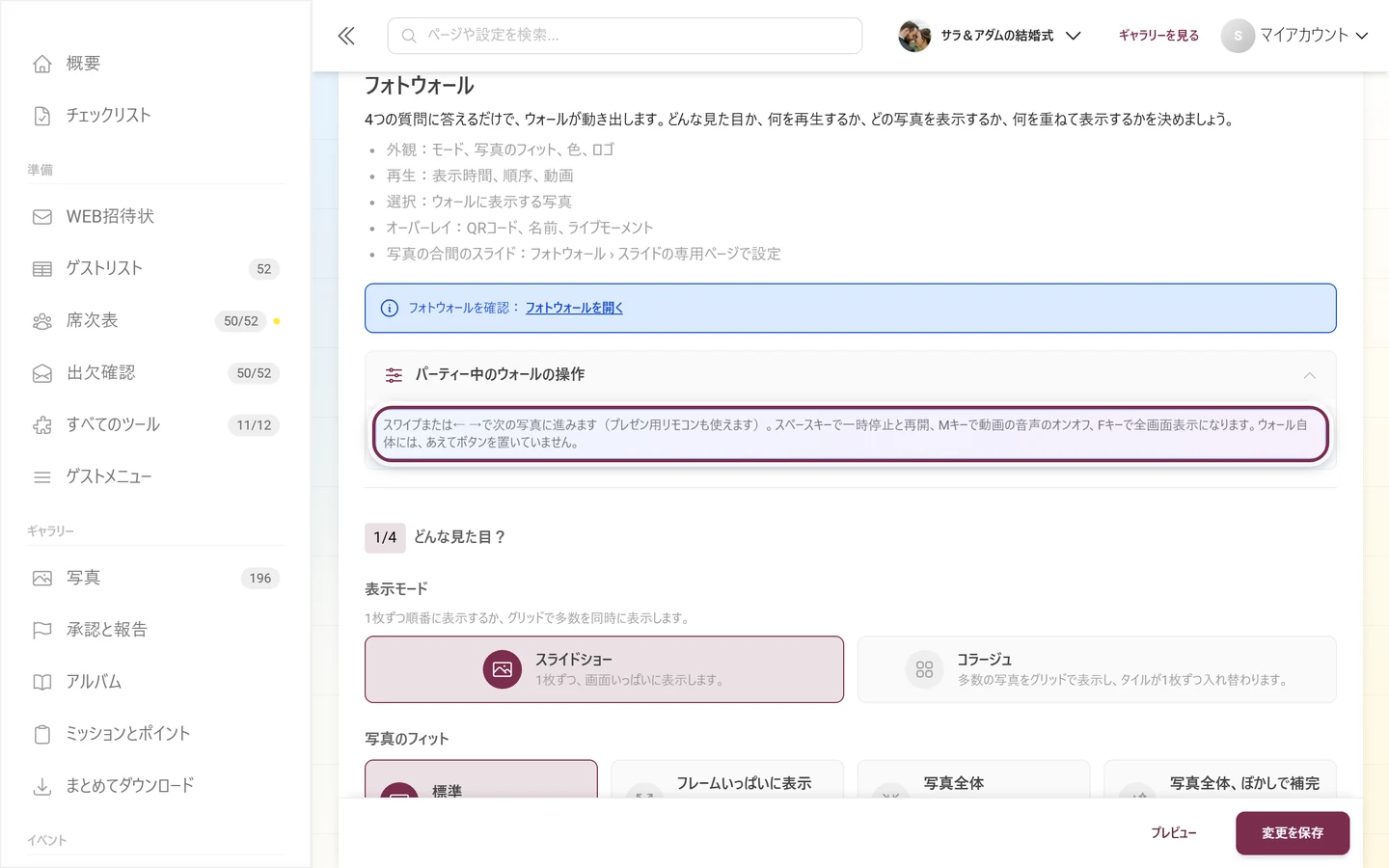Screen dimensions: 1389x868
Task: Click the 出欠確認 open-envelope icon
Action: 42,373
